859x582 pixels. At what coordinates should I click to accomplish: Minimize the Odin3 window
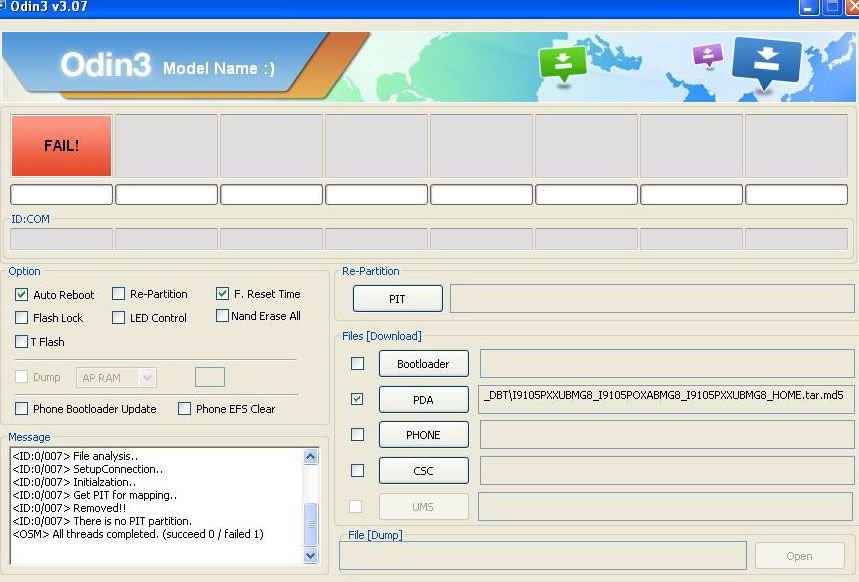point(809,8)
